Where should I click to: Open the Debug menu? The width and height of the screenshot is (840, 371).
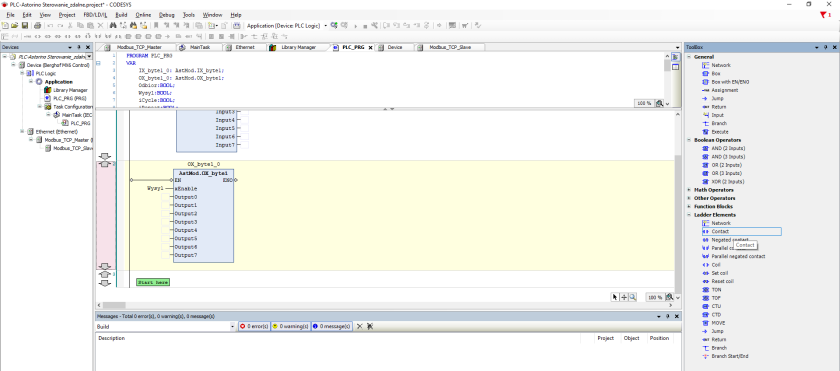pyautogui.click(x=167, y=14)
